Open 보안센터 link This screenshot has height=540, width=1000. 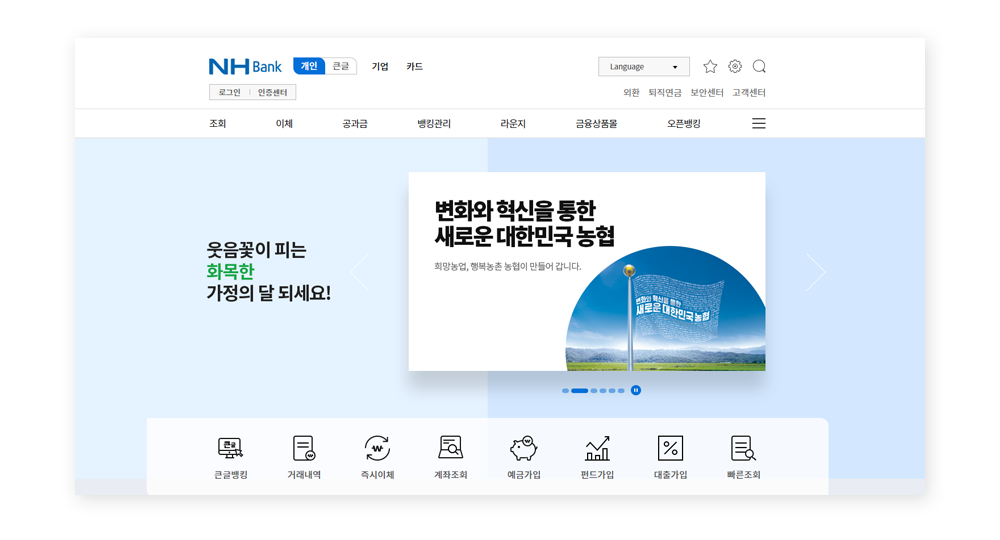coord(707,92)
